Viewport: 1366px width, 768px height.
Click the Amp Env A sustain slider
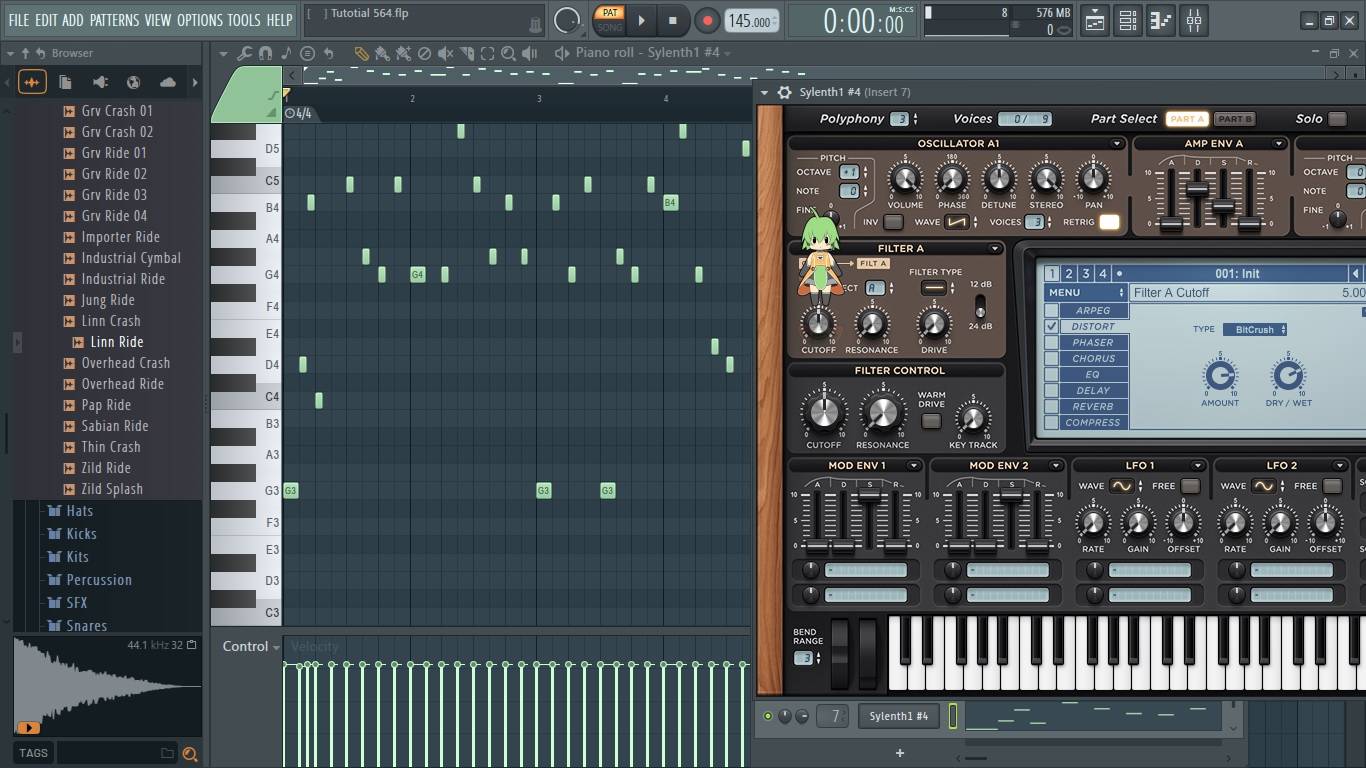click(x=1223, y=205)
